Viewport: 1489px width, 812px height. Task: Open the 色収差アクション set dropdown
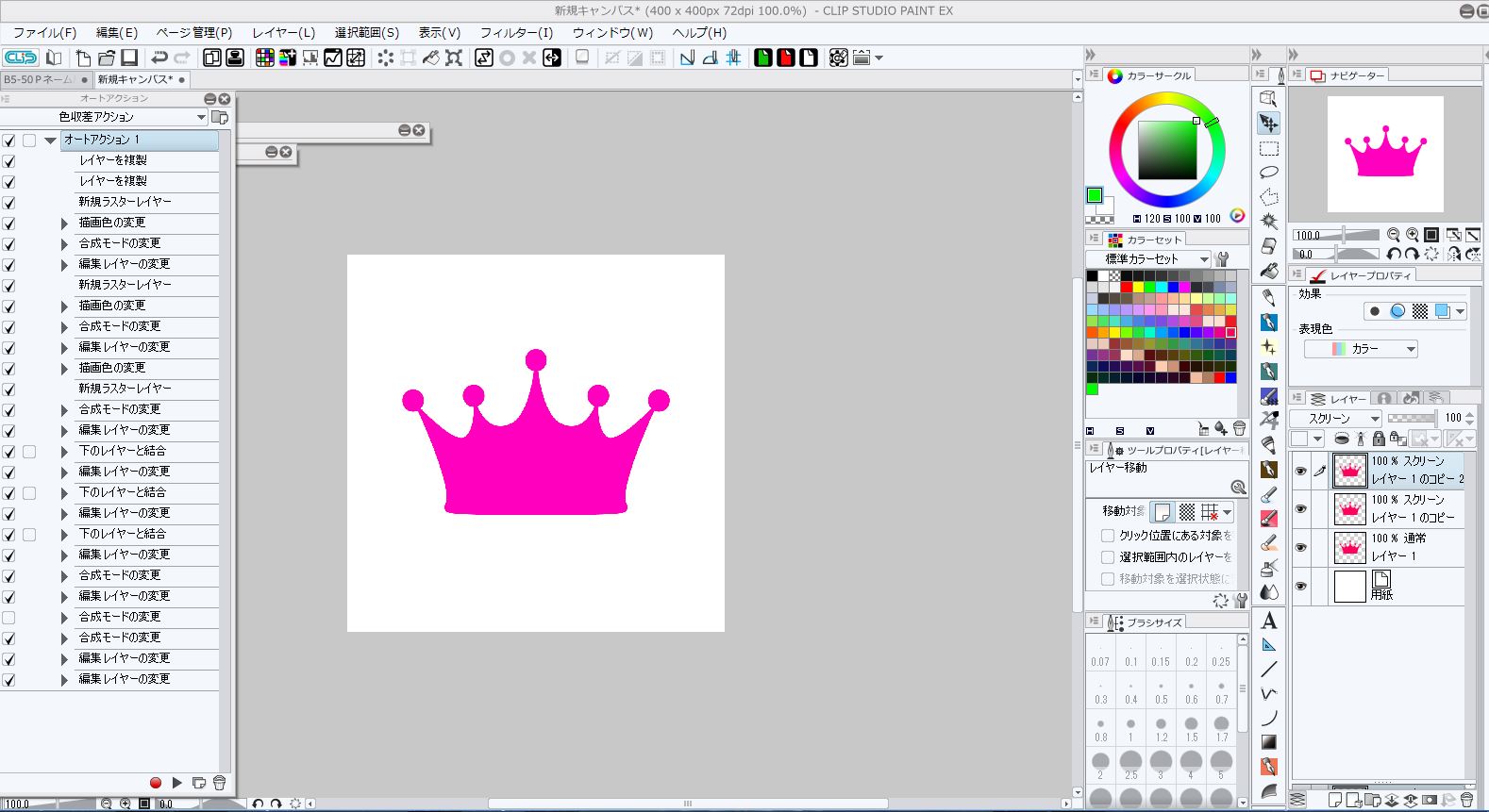201,117
